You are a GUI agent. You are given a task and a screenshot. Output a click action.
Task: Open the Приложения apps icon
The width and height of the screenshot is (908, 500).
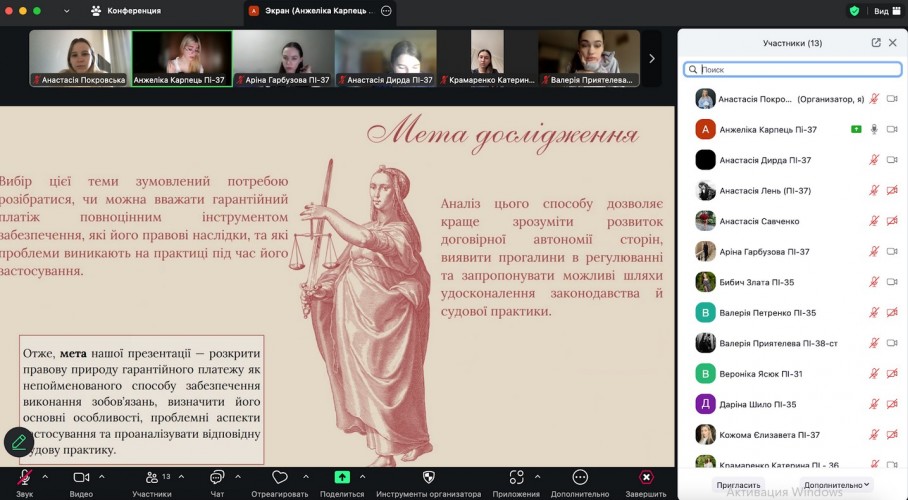516,478
